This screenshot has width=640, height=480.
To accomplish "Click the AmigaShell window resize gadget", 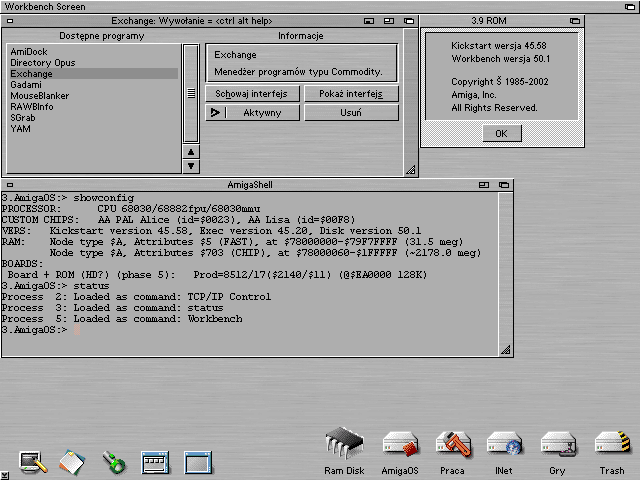I will (506, 350).
